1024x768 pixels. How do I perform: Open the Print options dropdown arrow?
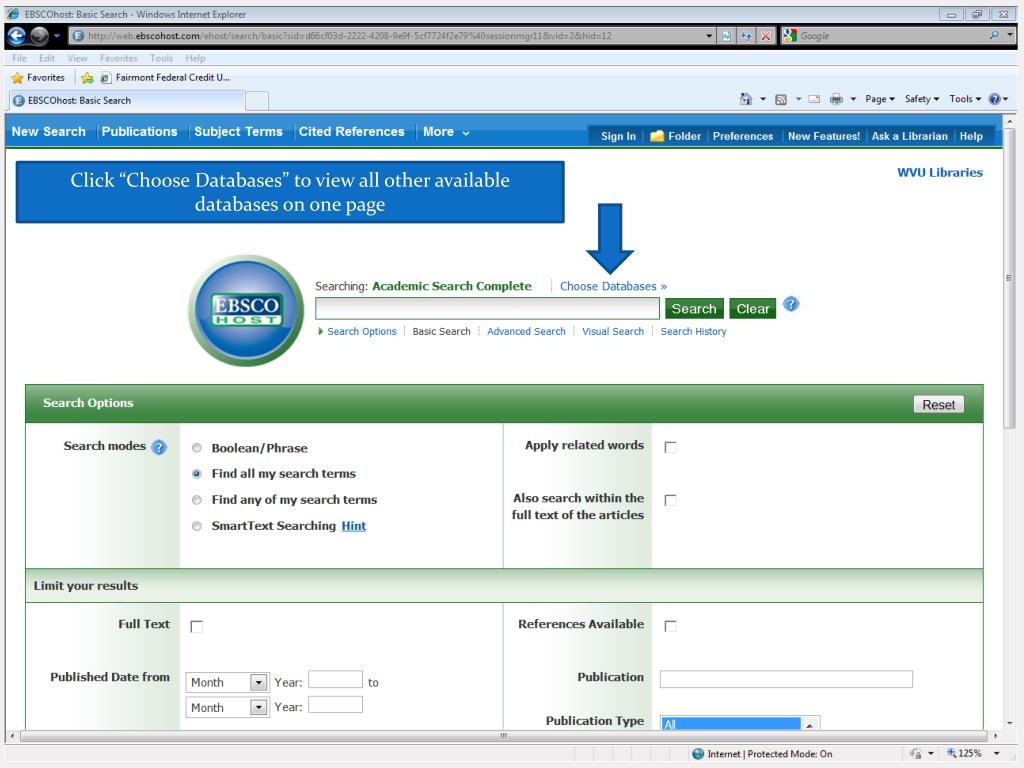click(x=853, y=99)
